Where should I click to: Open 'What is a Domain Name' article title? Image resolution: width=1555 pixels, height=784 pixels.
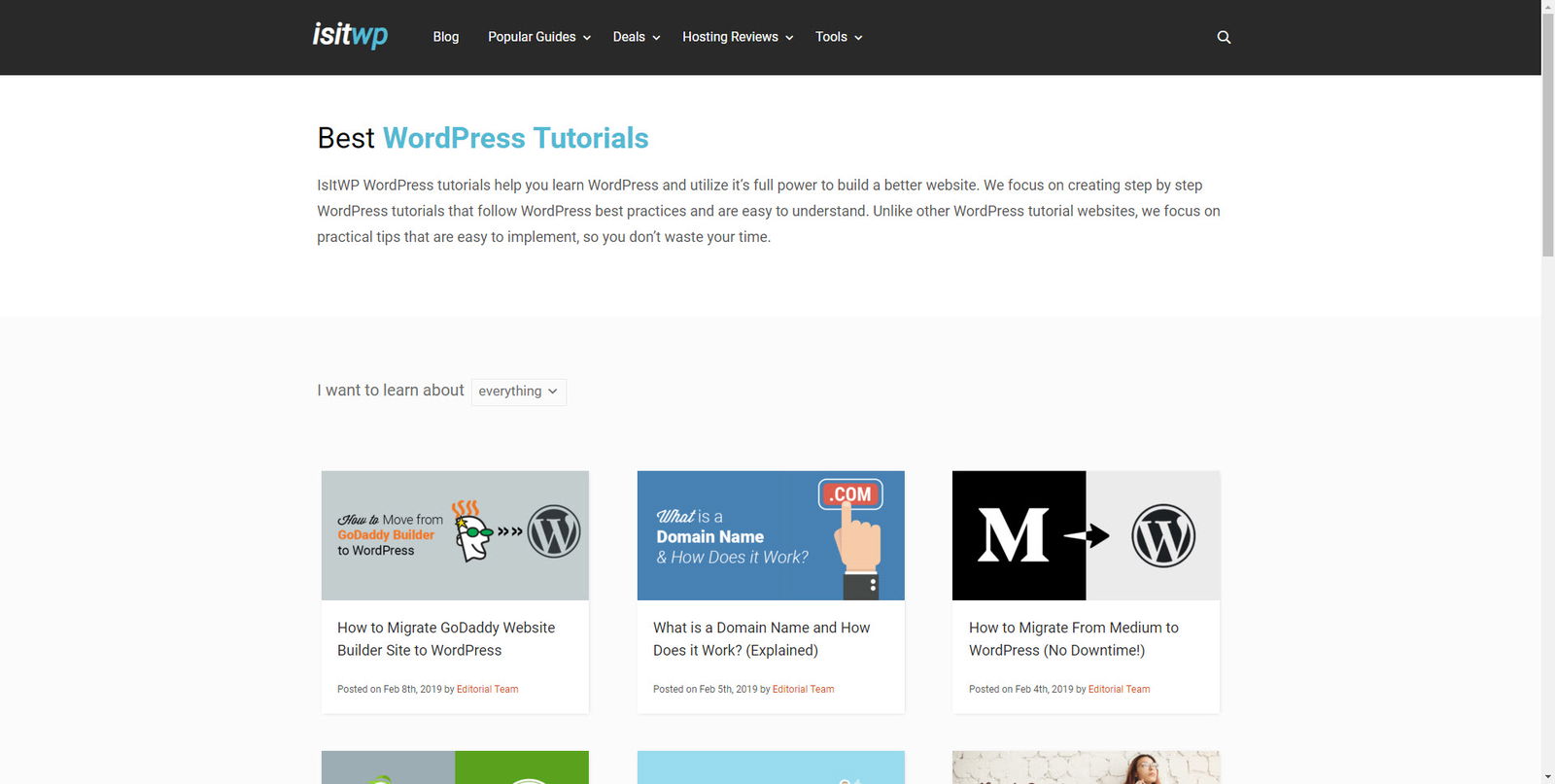coord(762,639)
